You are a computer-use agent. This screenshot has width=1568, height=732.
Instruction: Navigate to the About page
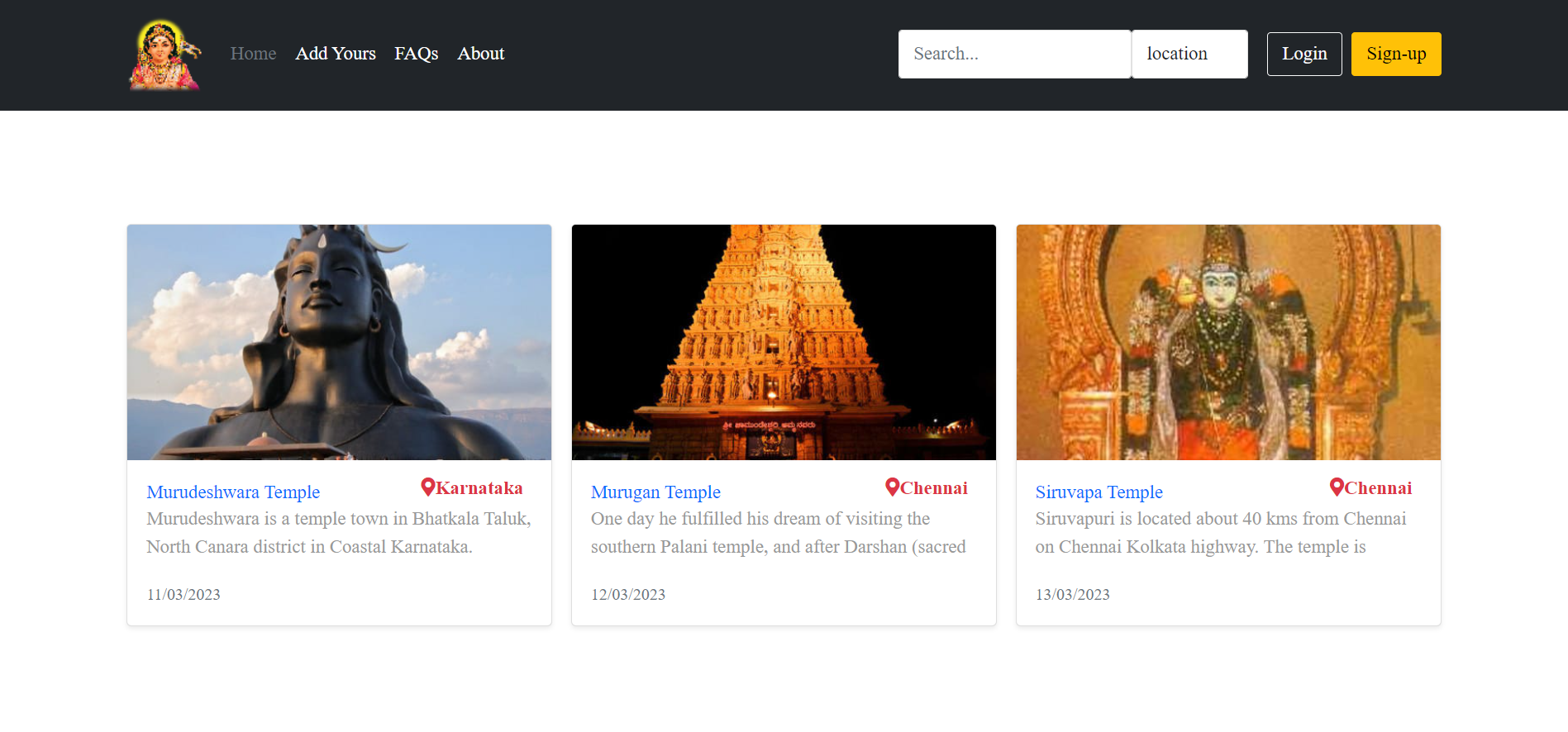click(480, 54)
